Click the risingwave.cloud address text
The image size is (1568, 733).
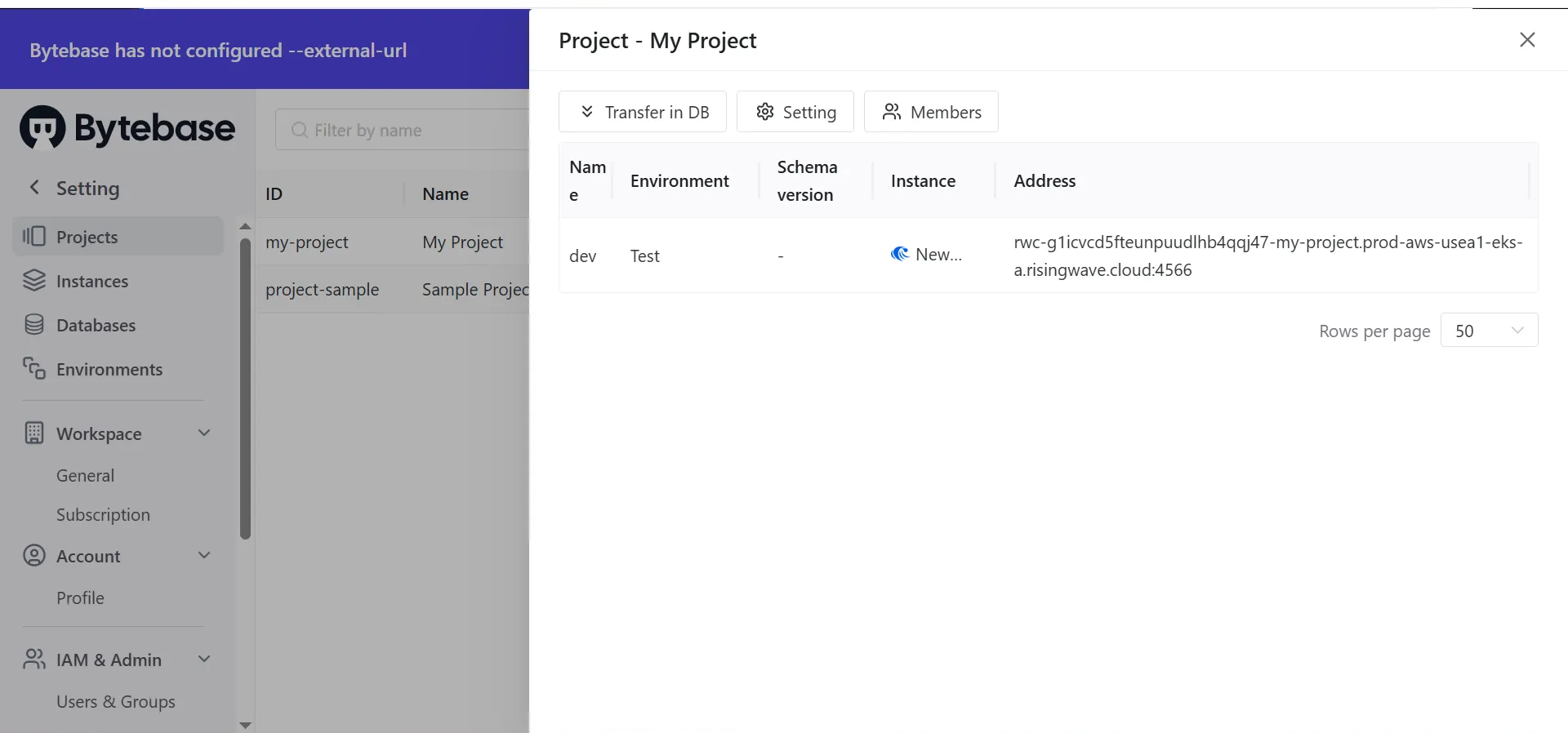1268,256
